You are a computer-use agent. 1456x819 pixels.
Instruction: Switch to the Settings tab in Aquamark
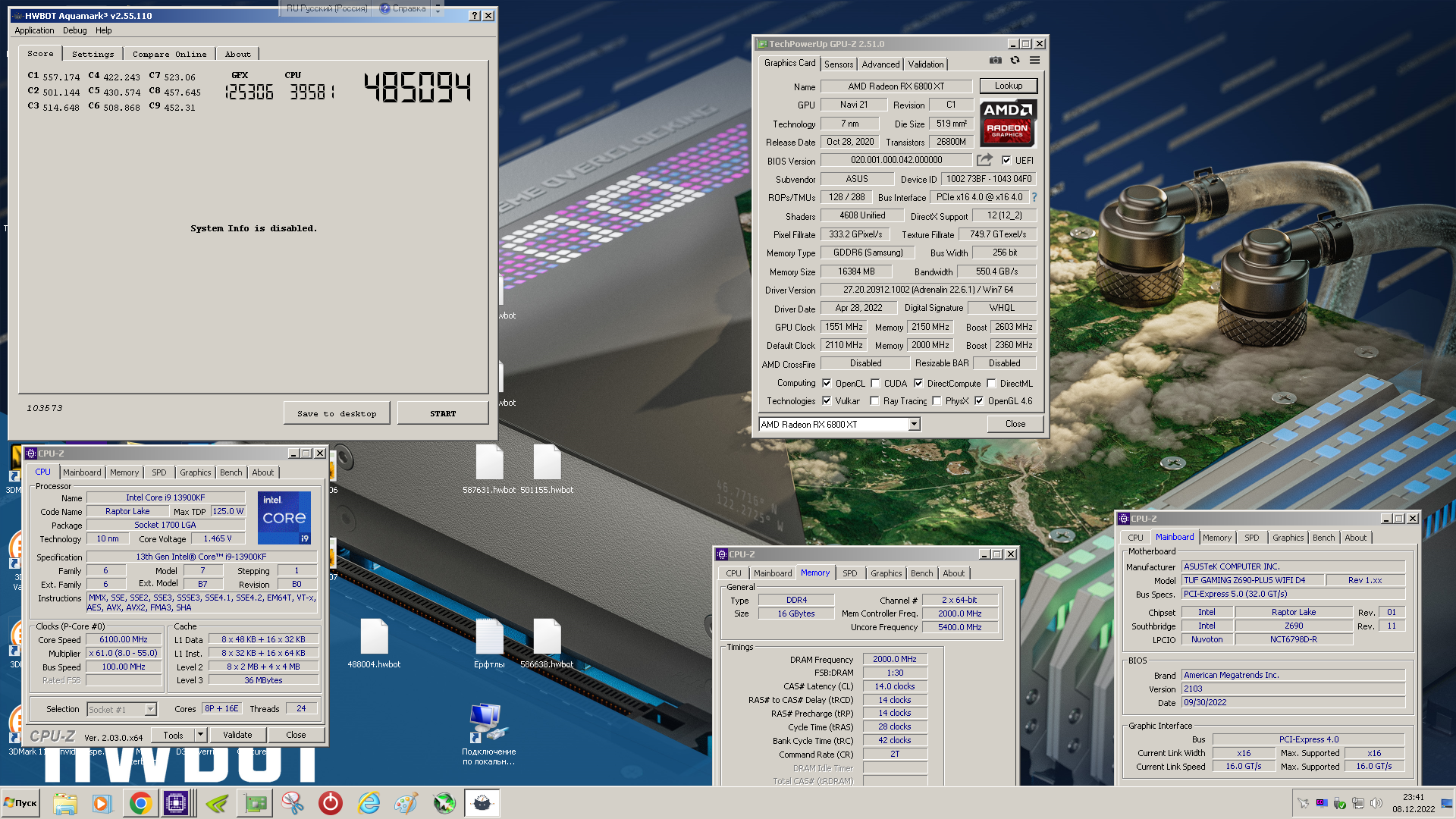coord(93,54)
